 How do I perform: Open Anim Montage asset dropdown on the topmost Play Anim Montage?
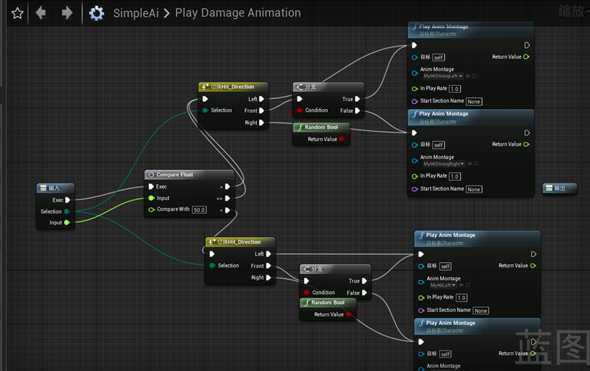443,76
